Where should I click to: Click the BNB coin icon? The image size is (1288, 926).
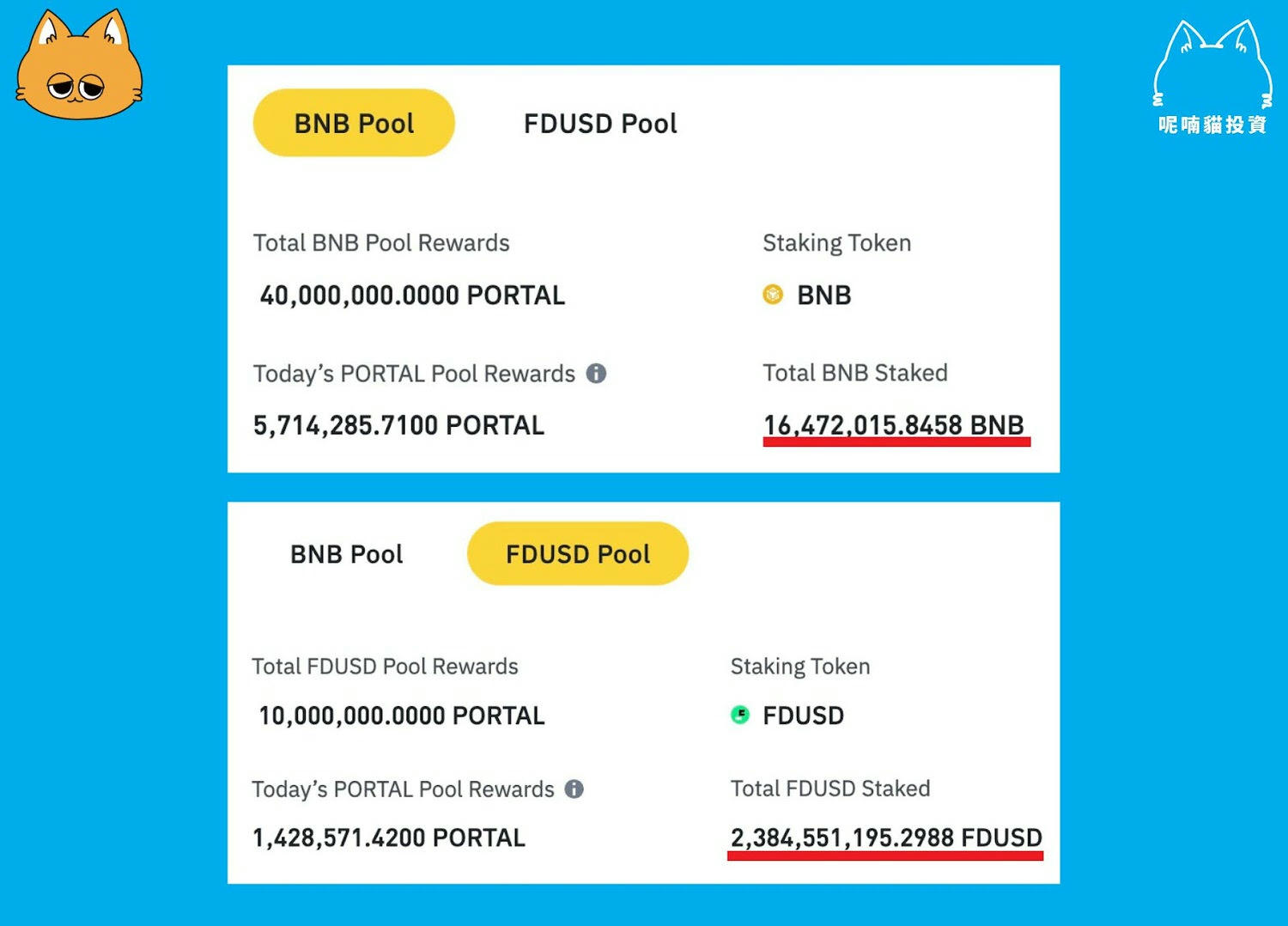(773, 295)
